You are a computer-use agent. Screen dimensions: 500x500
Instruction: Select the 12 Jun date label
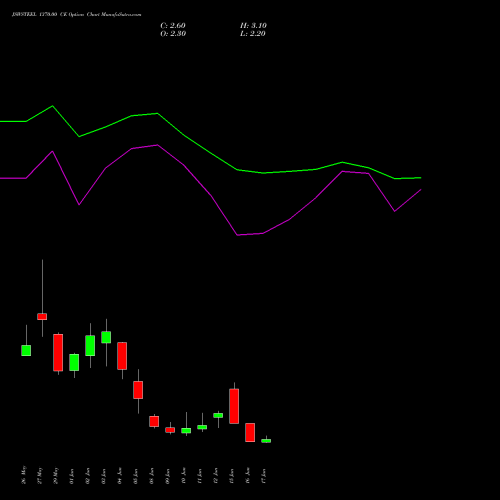tap(216, 476)
